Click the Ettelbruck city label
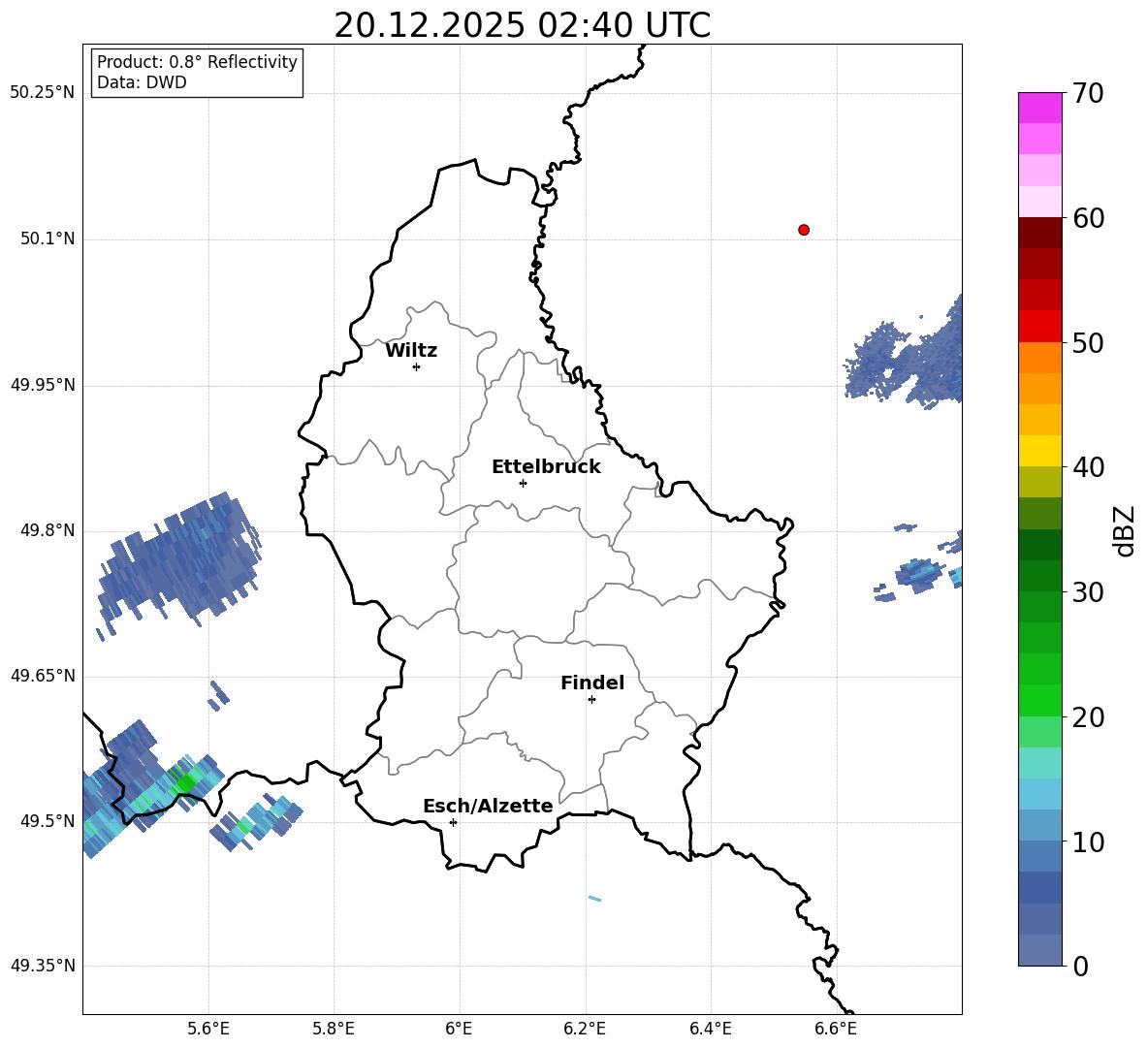This screenshot has height=1048, width=1148. [x=546, y=467]
